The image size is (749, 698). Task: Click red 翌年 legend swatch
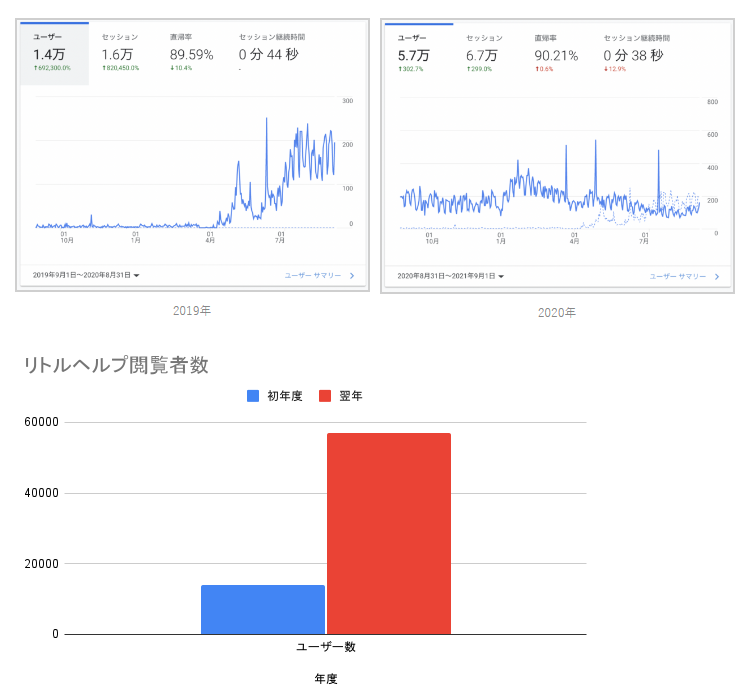coord(325,396)
